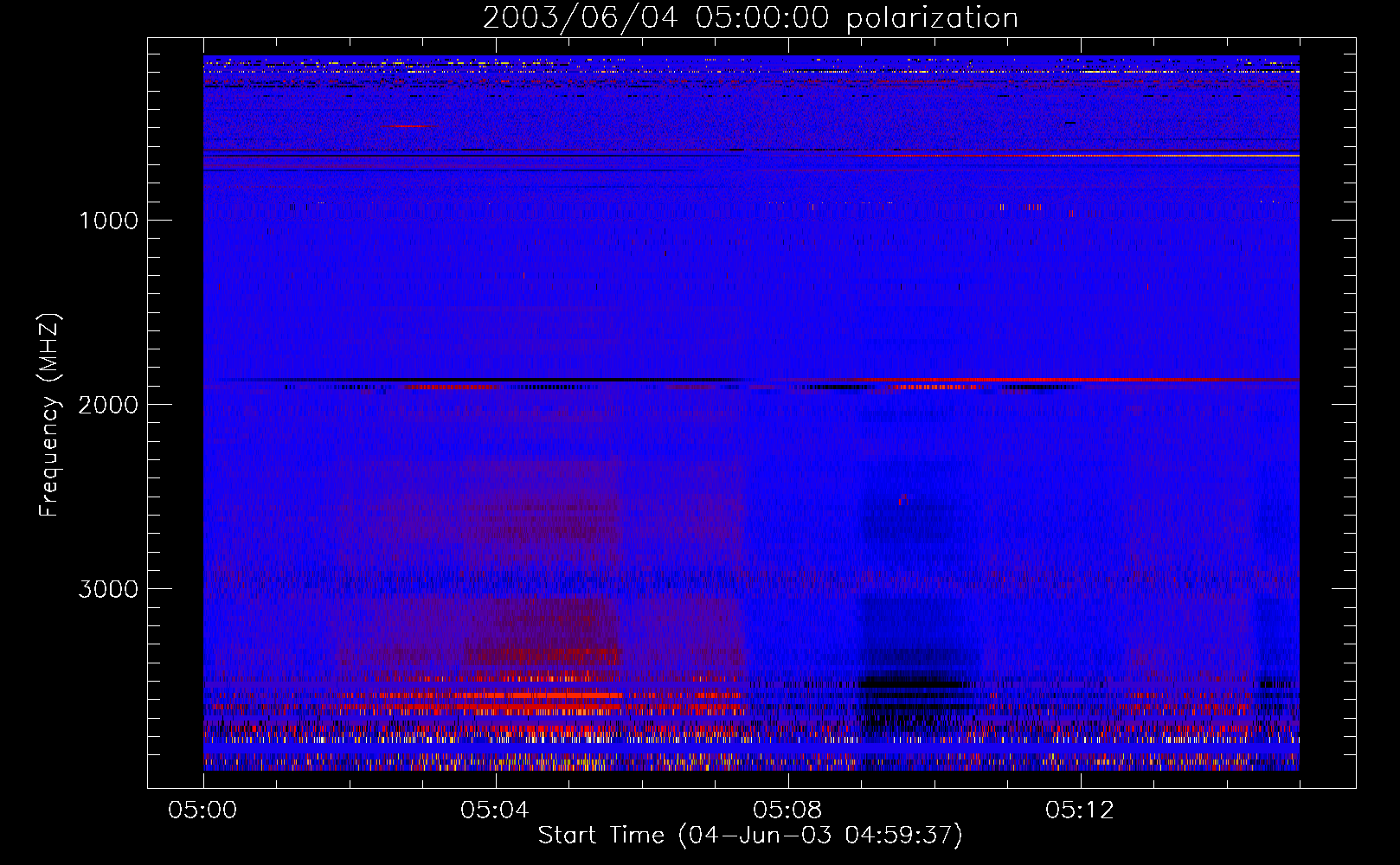Screen dimensions: 1400x865
Task: Click the 05:00 time tick label
Action: [202, 811]
